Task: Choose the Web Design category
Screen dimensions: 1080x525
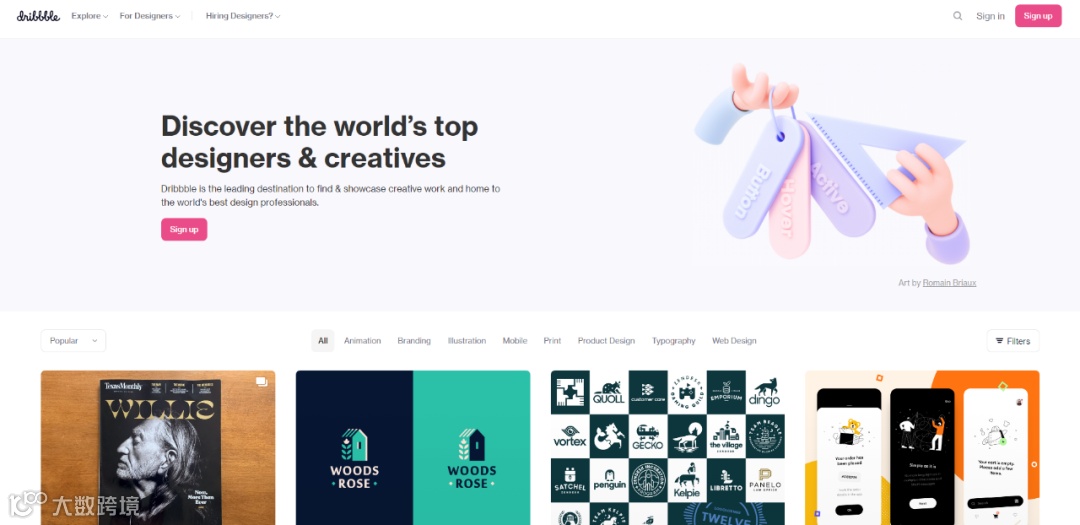Action: 734,340
